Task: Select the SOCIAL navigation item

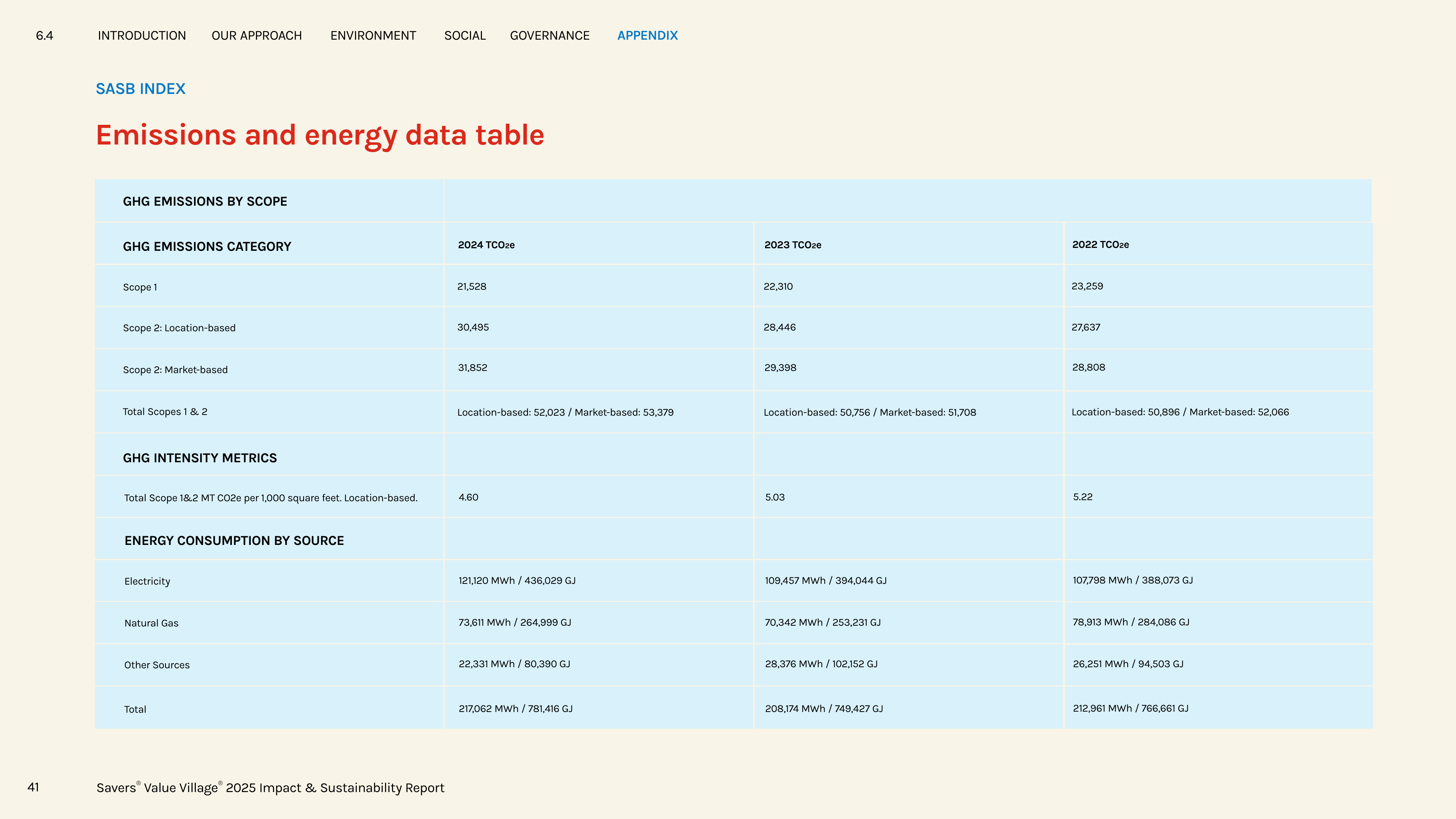Action: click(464, 36)
